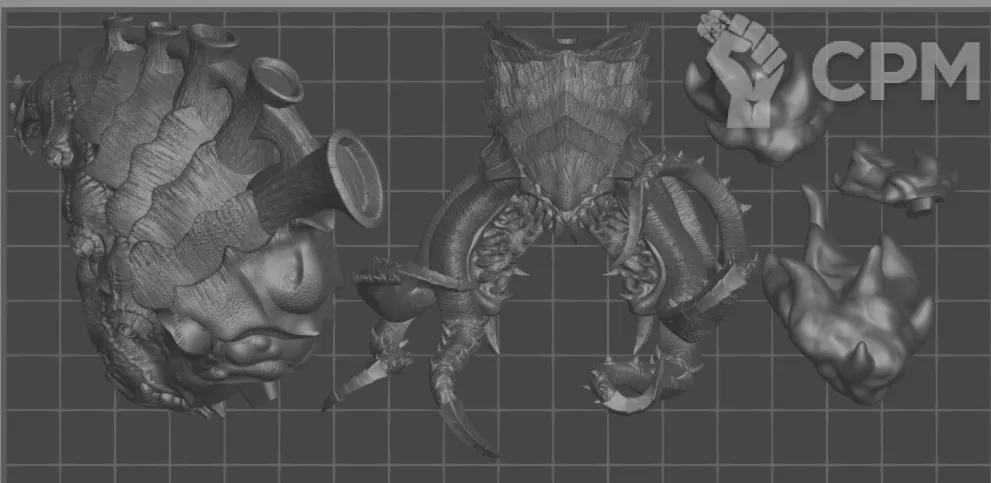
Task: Click the tall horn on the bottom-right spiked piece
Action: click(817, 212)
